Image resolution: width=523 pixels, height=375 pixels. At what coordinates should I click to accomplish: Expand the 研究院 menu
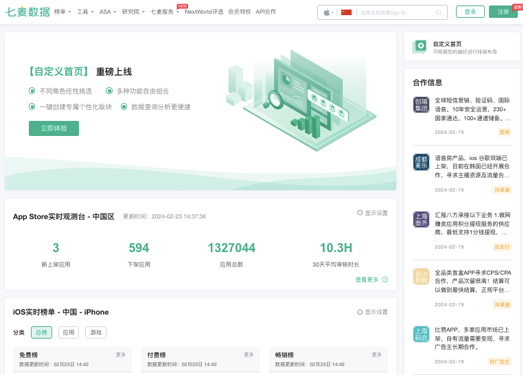tap(133, 12)
